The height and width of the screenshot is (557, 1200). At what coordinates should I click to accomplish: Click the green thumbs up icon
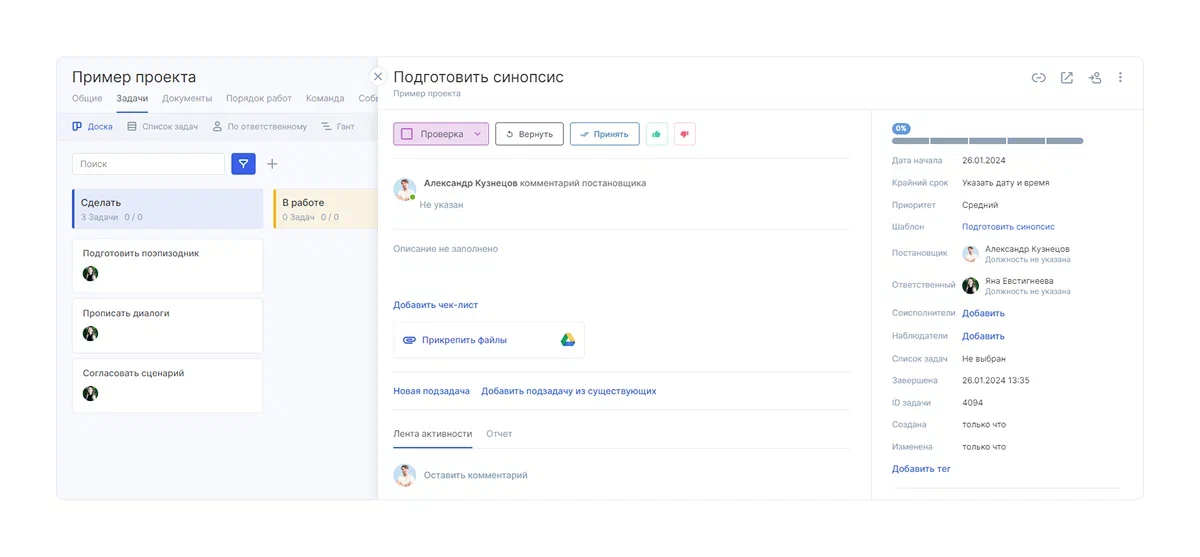[656, 134]
